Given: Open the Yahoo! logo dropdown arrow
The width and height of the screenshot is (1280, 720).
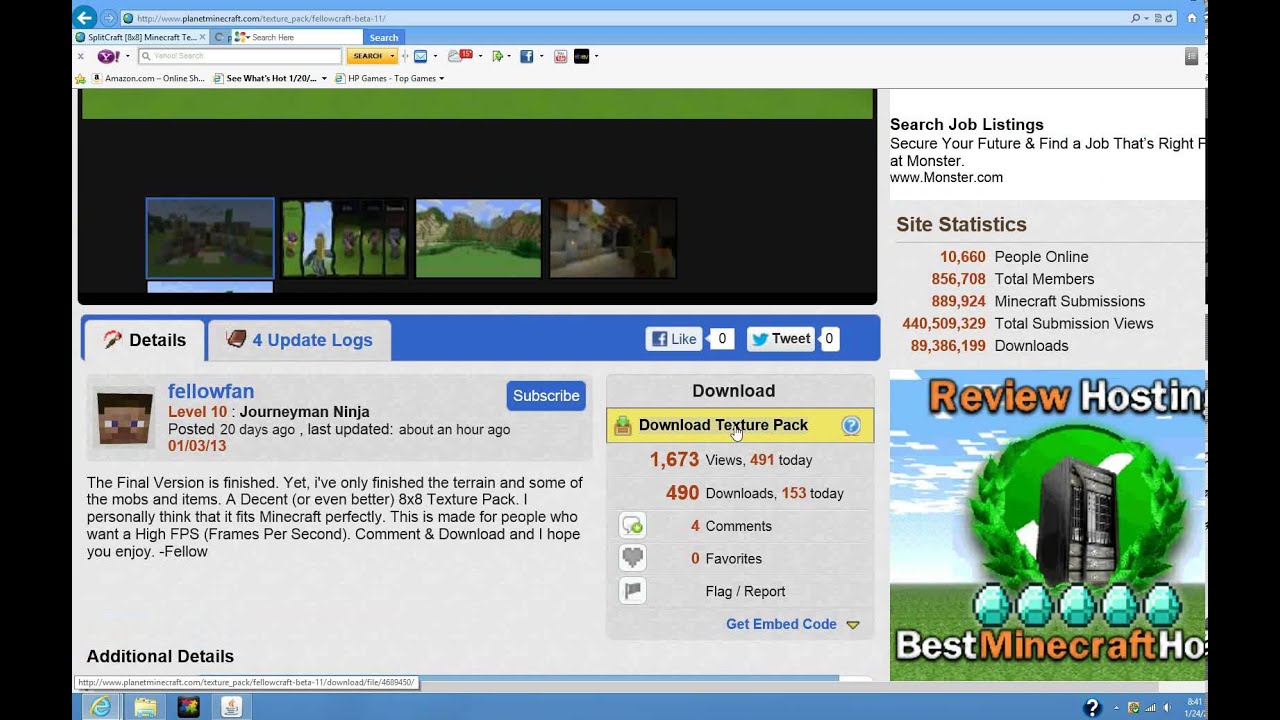Looking at the screenshot, I should pos(128,56).
